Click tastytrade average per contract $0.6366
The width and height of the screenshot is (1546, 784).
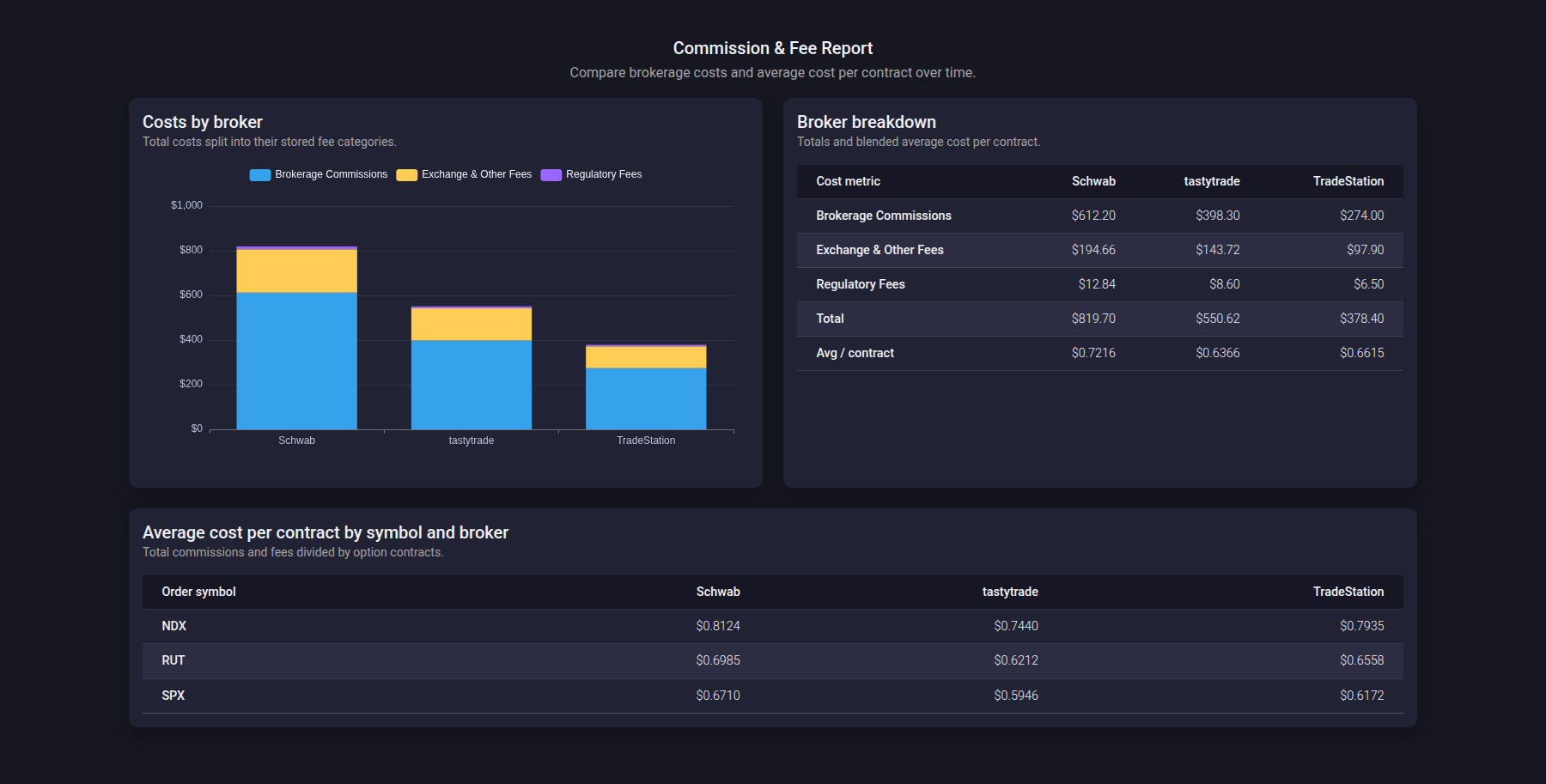[x=1218, y=353]
